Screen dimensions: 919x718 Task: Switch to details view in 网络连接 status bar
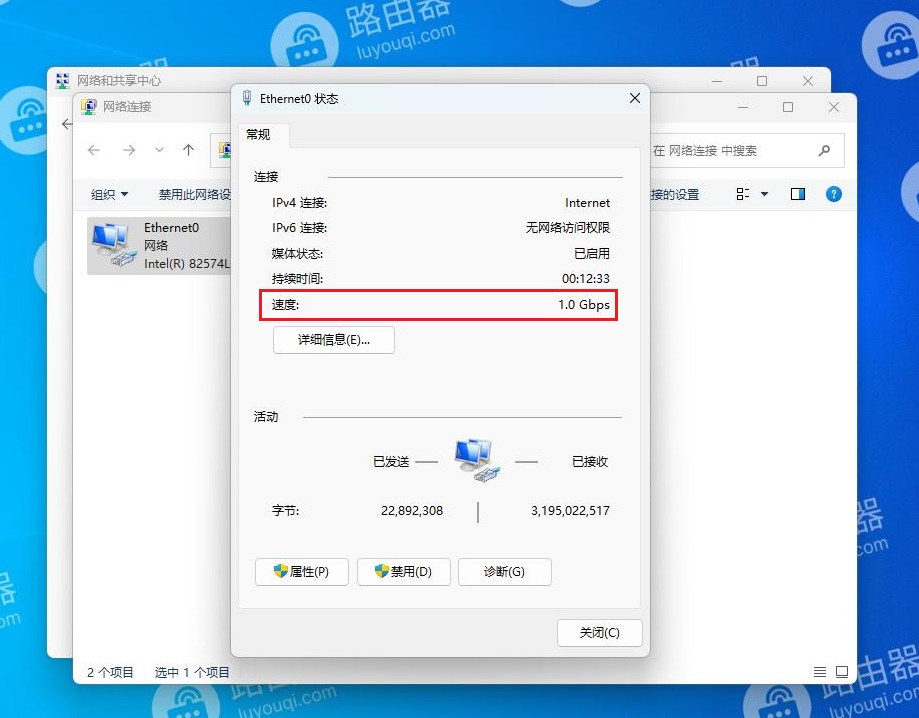pos(820,672)
